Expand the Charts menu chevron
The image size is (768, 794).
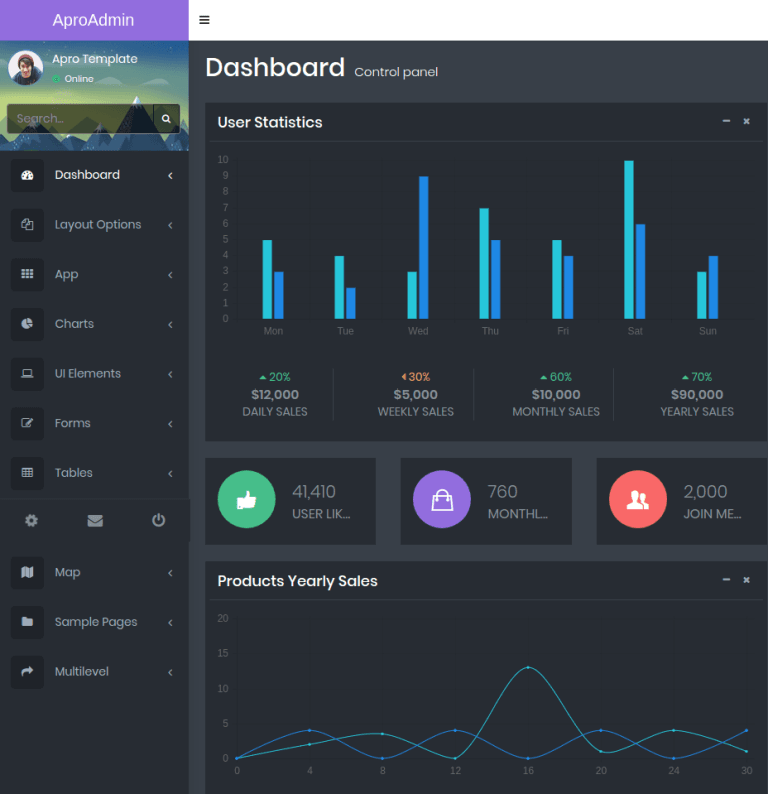coord(171,325)
